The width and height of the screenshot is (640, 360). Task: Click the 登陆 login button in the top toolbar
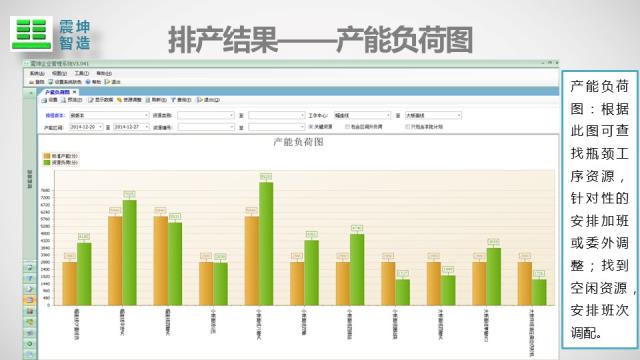[x=36, y=82]
